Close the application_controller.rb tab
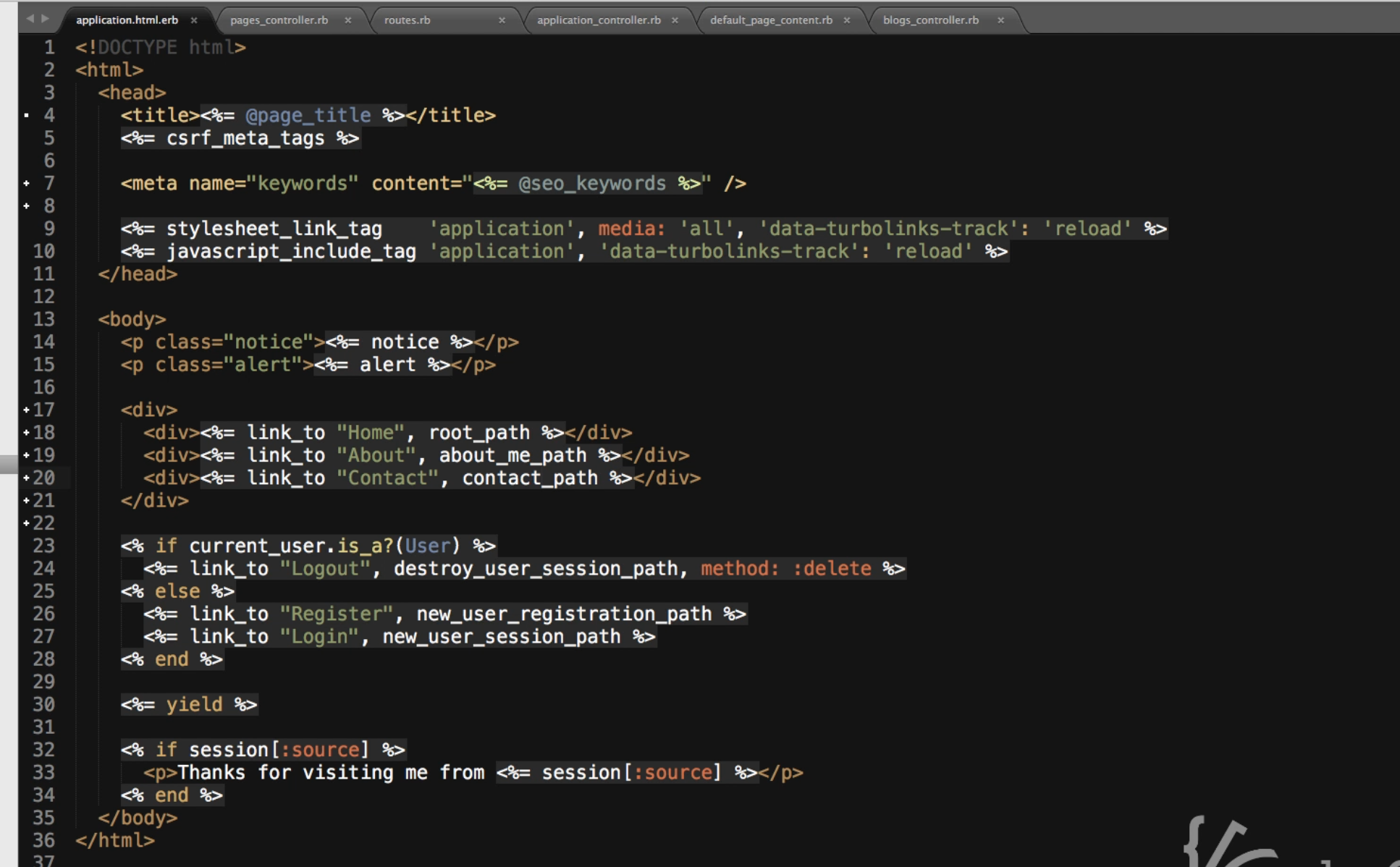1400x867 pixels. 675,20
